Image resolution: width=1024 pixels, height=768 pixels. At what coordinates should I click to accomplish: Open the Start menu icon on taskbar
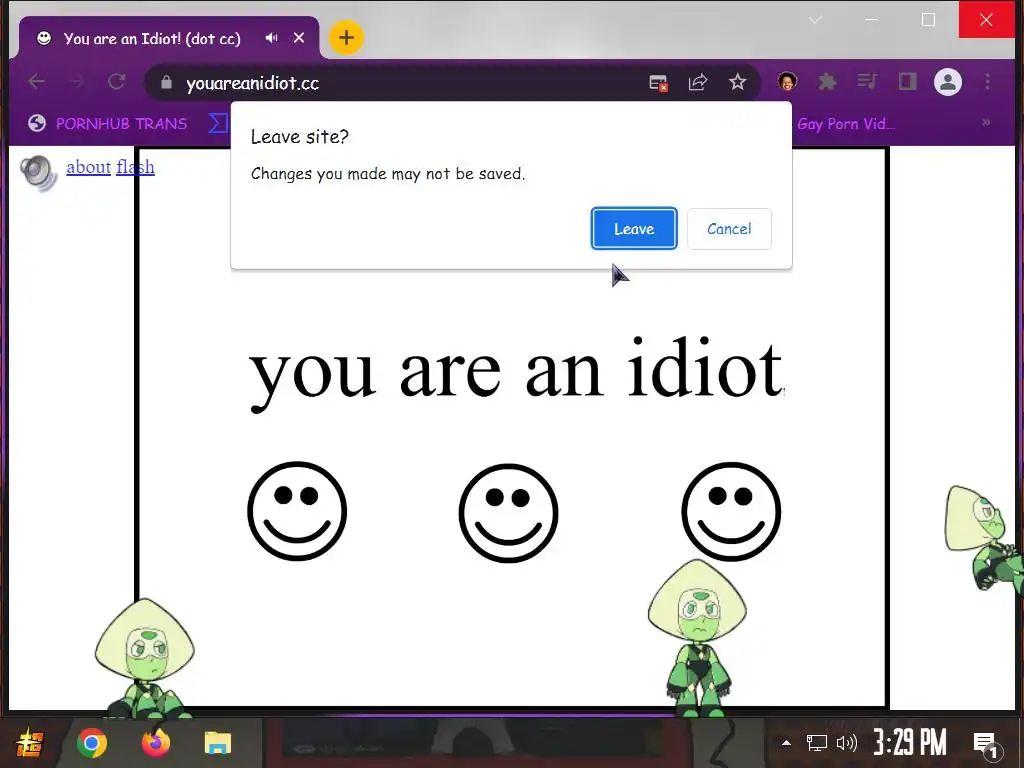coord(29,743)
